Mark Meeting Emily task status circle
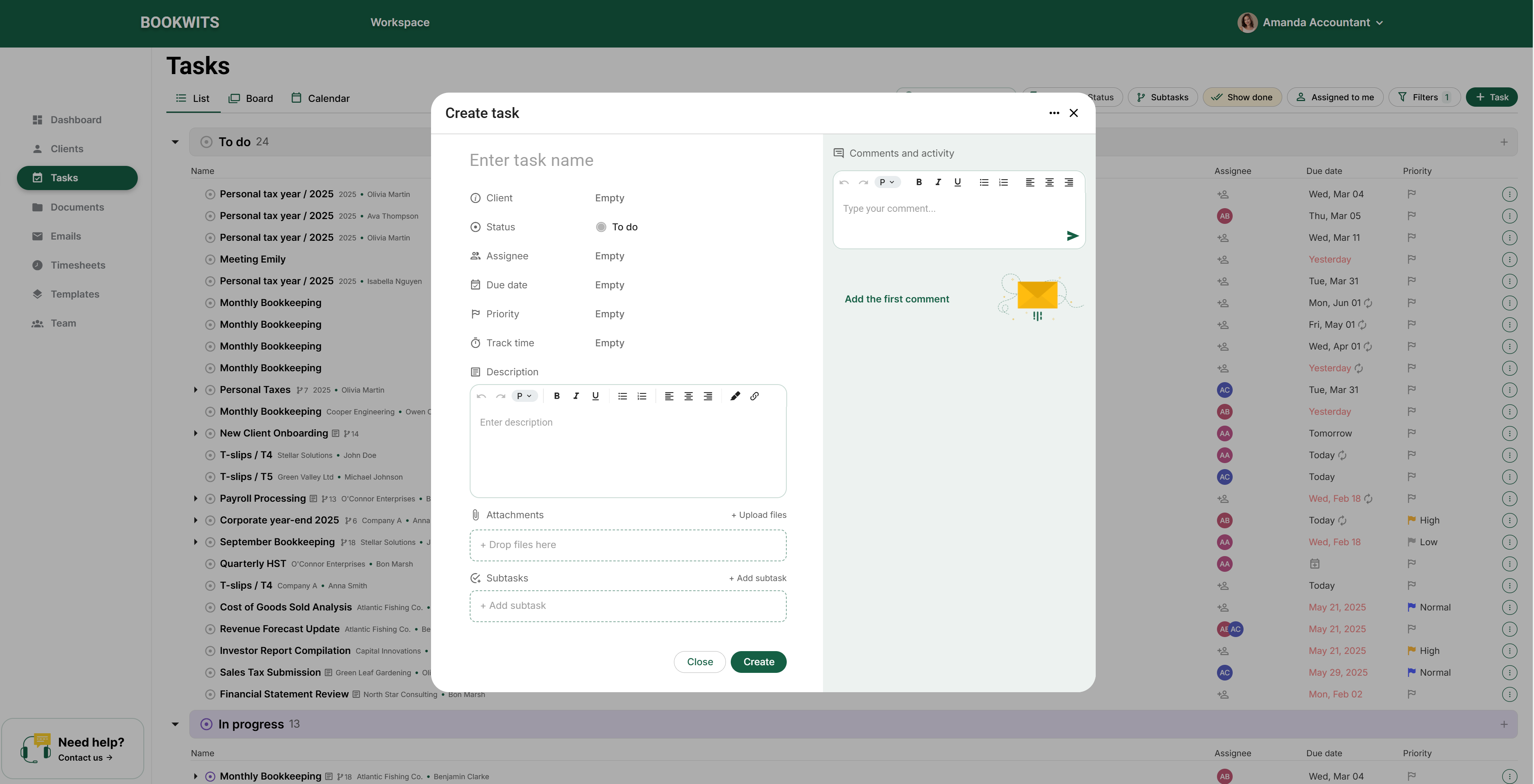Image resolution: width=1534 pixels, height=784 pixels. [209, 260]
